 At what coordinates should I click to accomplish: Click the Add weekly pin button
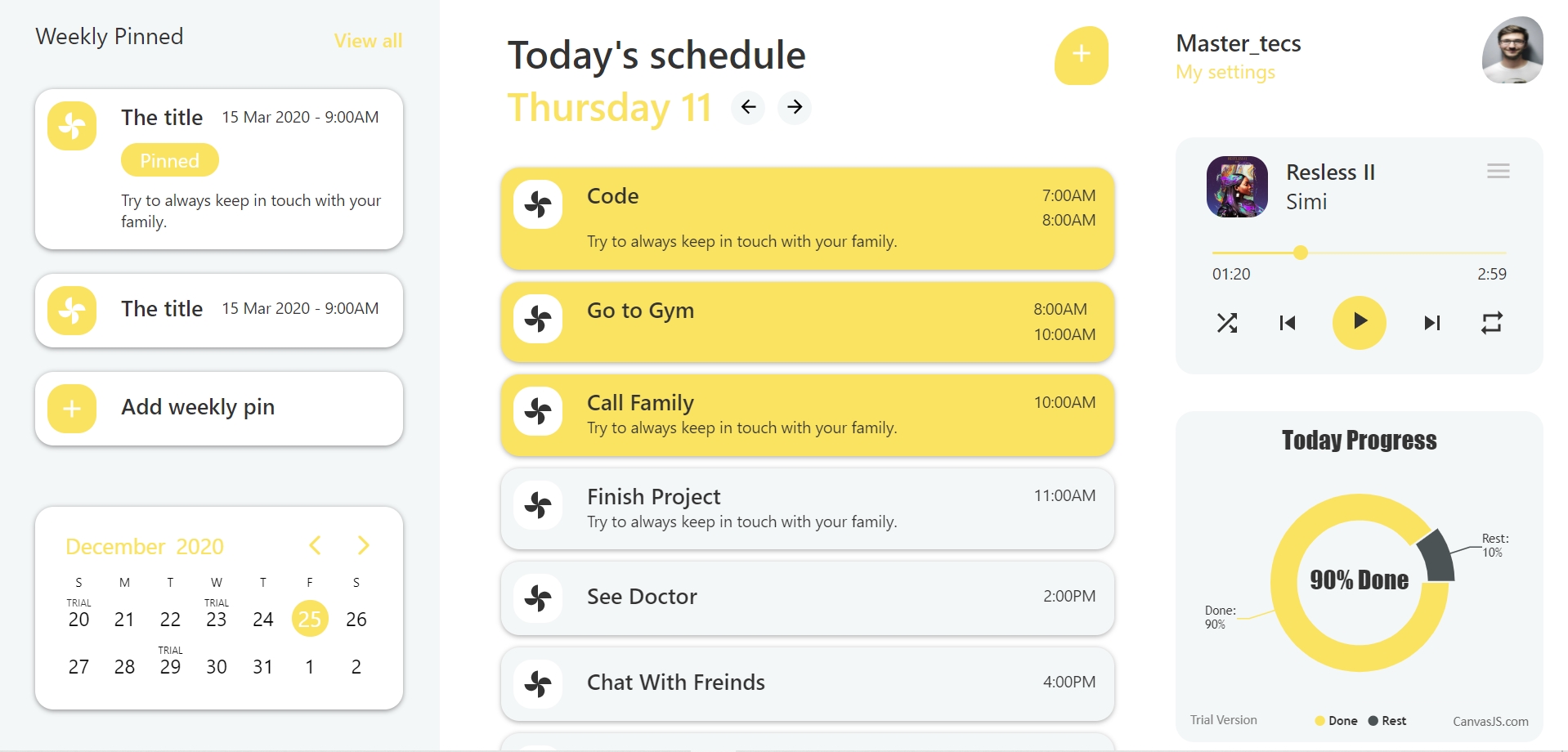click(x=219, y=408)
